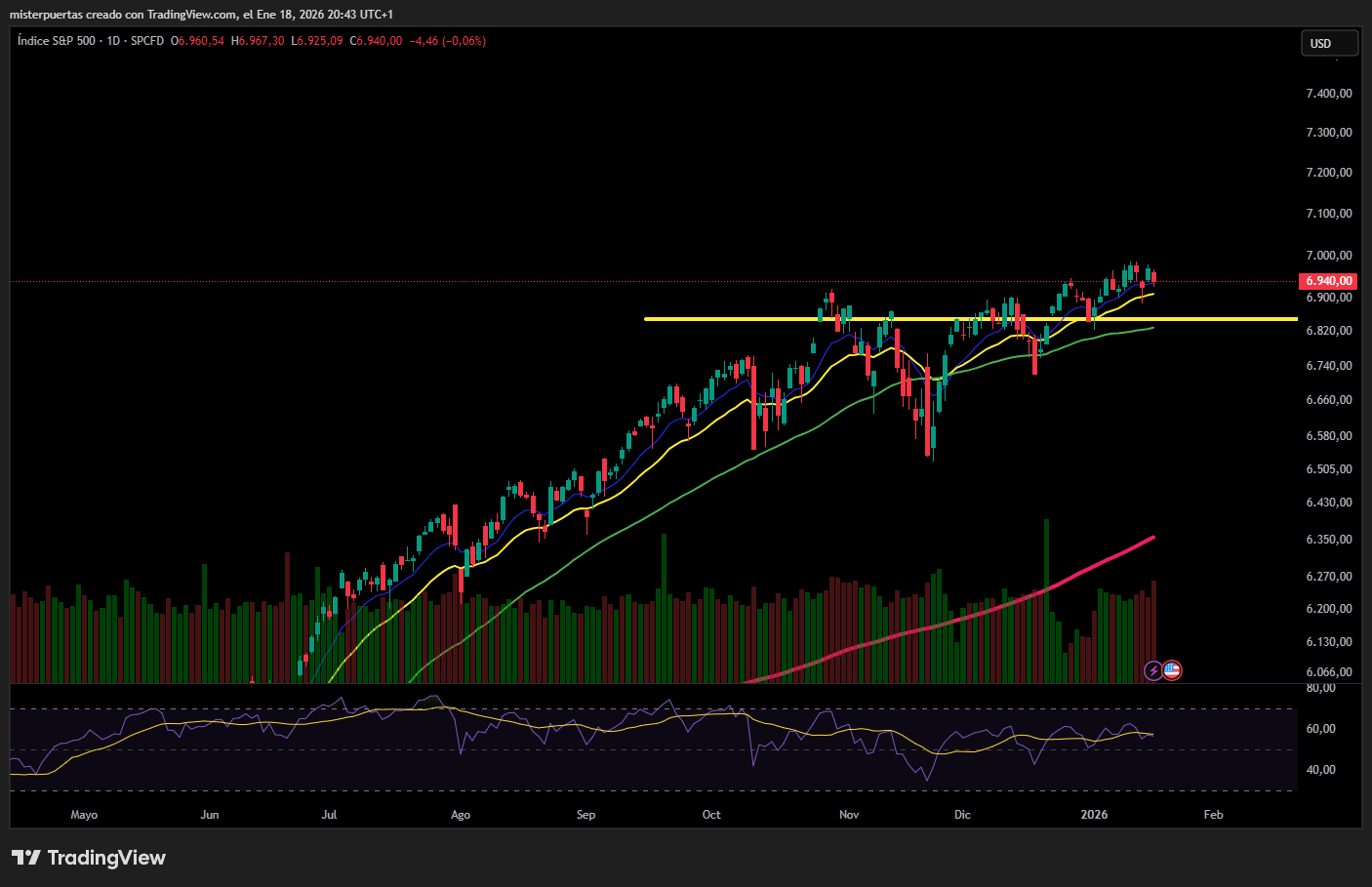Click the 7.400,00 price axis label
The height and width of the screenshot is (887, 1372).
(x=1329, y=94)
